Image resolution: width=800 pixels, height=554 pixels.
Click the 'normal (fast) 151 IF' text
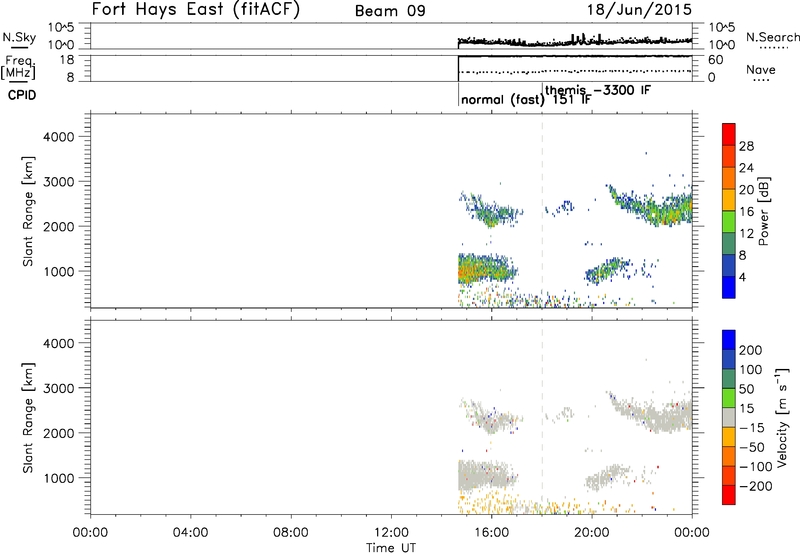526,99
